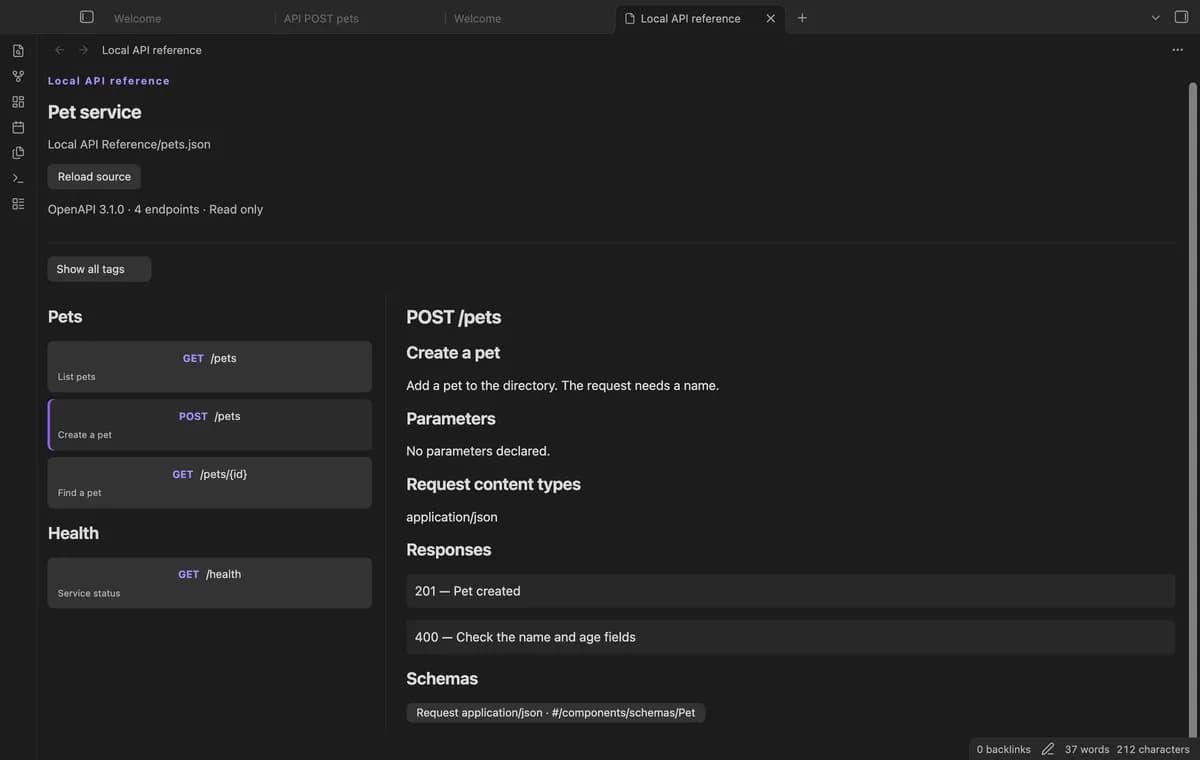Viewport: 1200px width, 760px height.
Task: Switch to the second Welcome tab
Action: (477, 18)
